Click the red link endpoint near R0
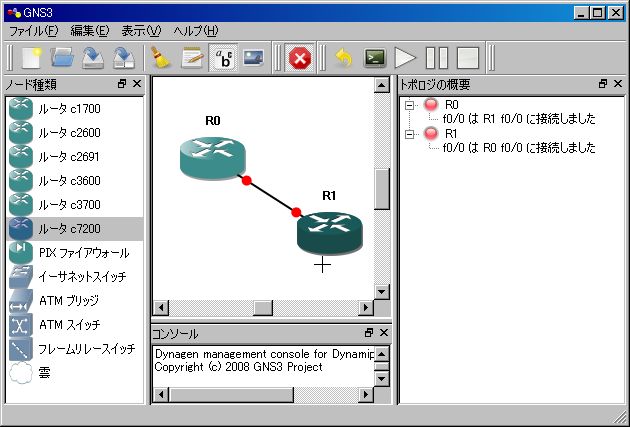Image resolution: width=630 pixels, height=427 pixels. [247, 181]
